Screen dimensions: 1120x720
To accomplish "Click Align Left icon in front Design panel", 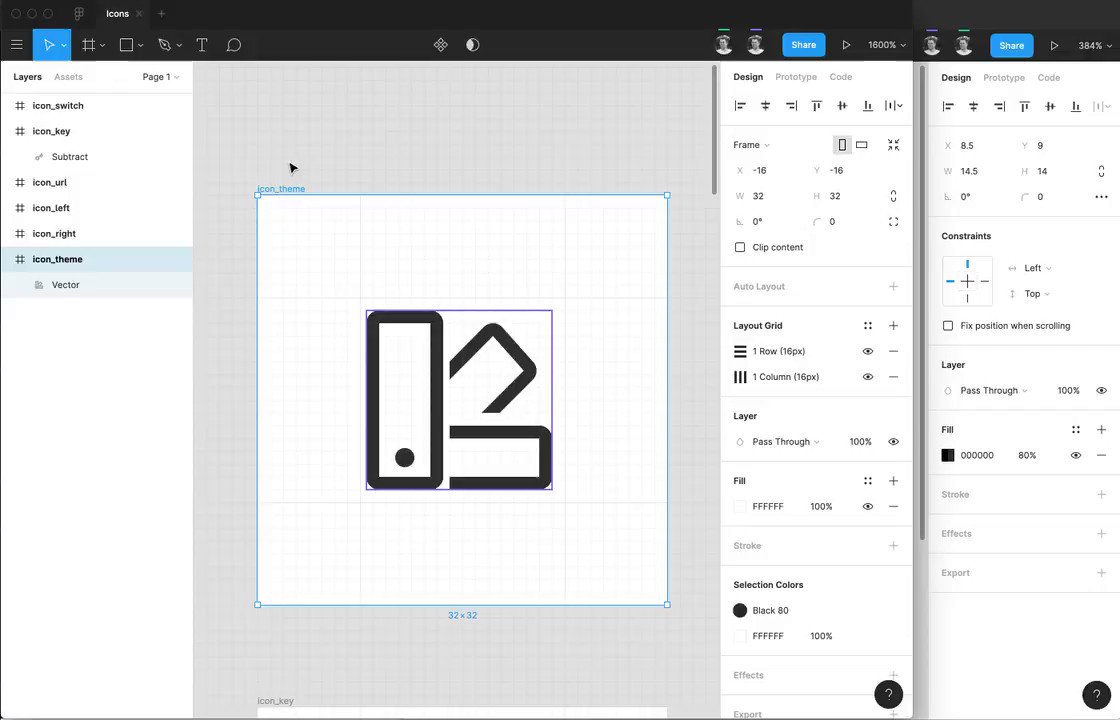I will tap(740, 106).
